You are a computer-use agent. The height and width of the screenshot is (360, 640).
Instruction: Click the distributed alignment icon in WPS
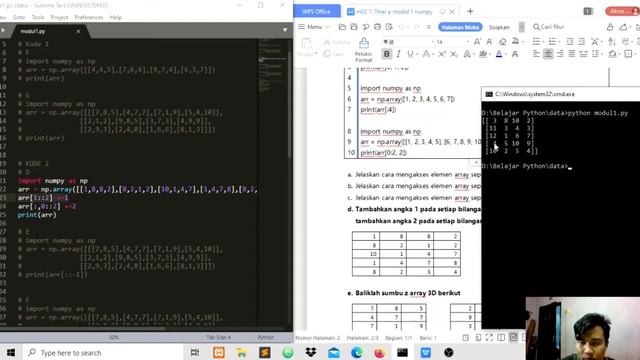584,54
